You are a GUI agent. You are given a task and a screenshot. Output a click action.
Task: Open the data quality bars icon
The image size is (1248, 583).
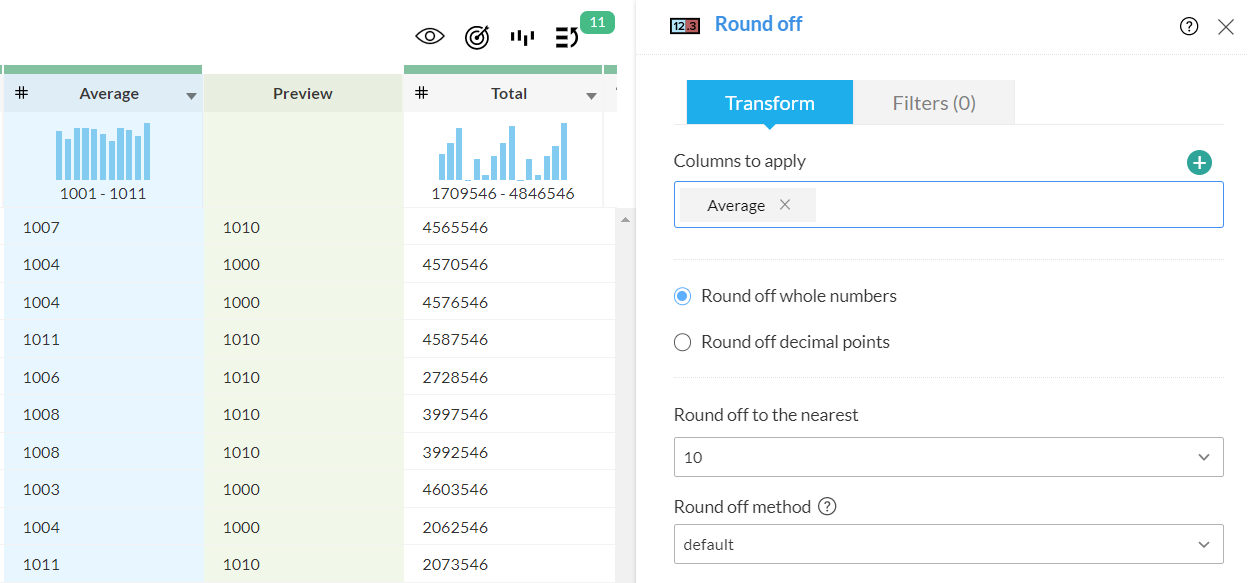click(522, 37)
